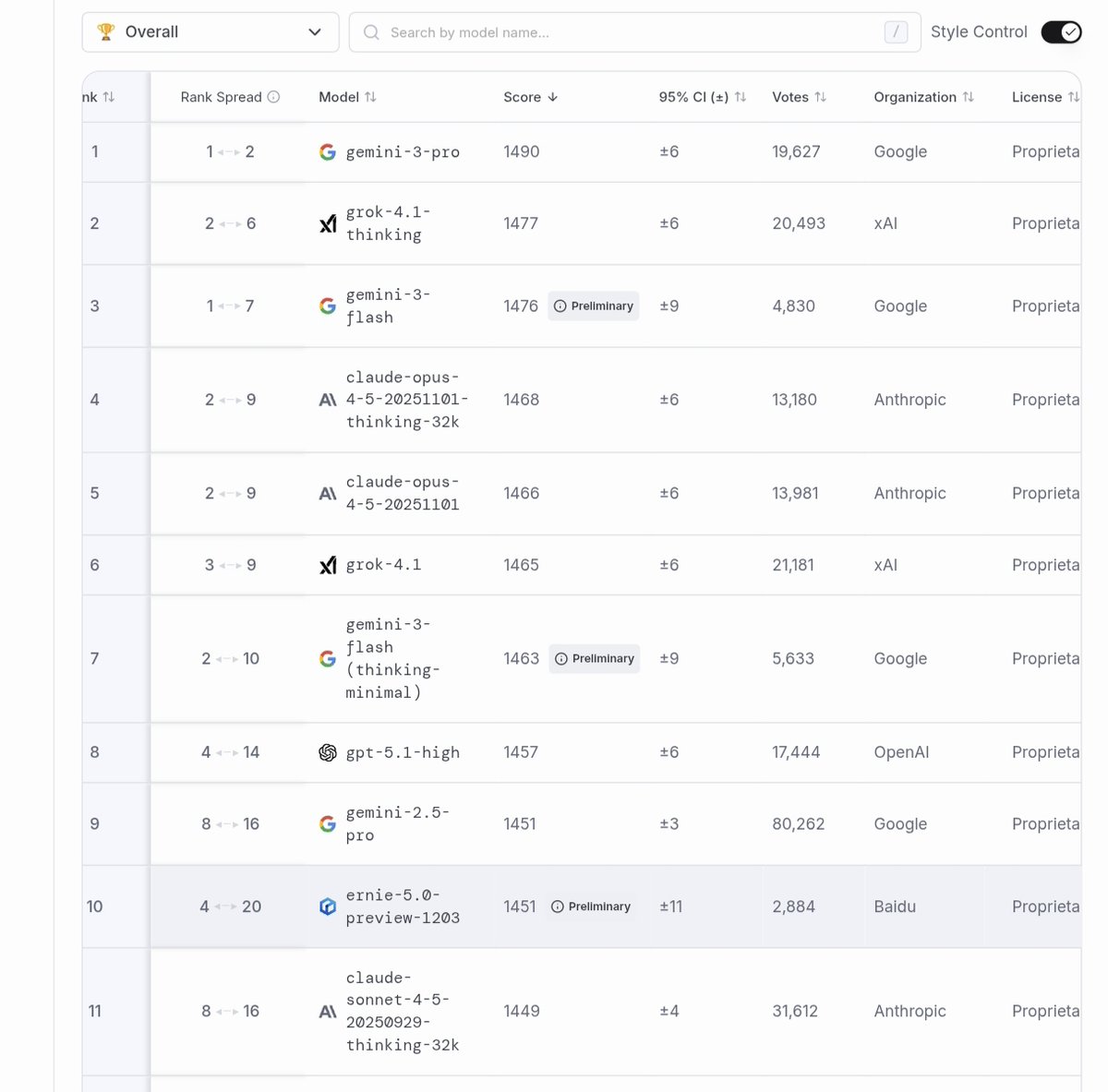The height and width of the screenshot is (1092, 1108).
Task: Click the score 1449 cell
Action: tap(522, 1012)
